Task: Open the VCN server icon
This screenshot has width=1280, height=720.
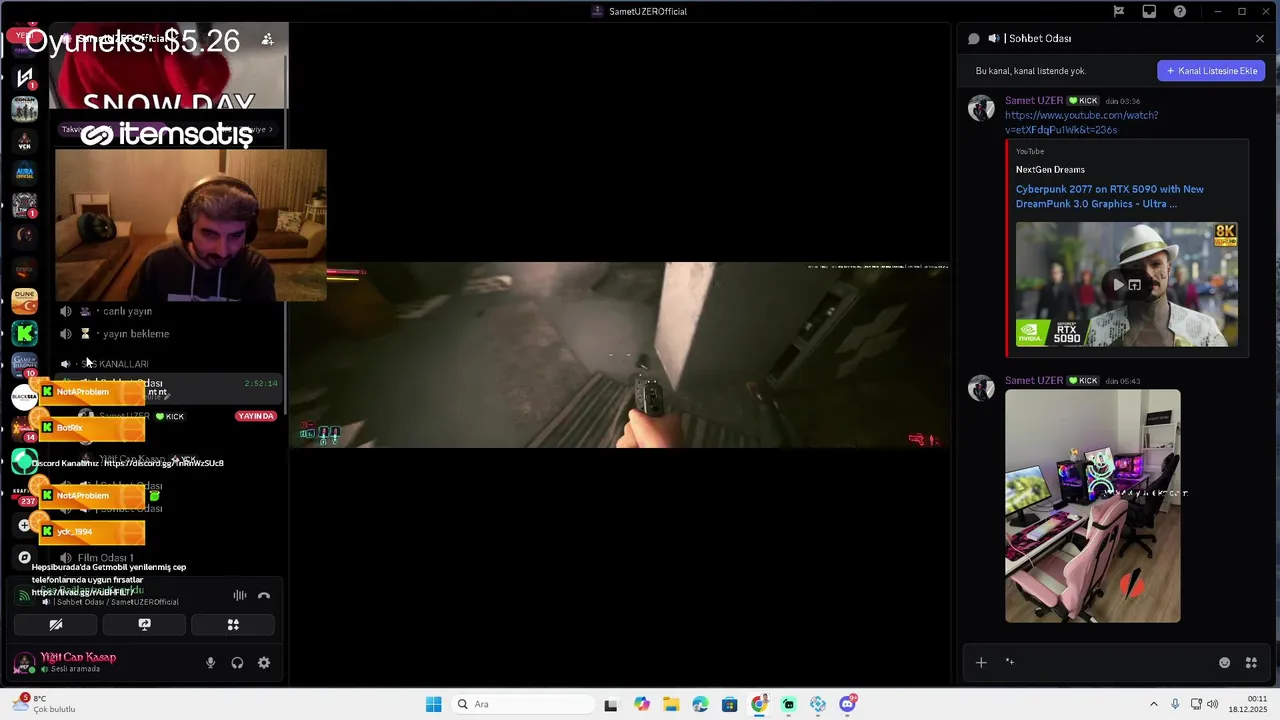Action: (x=24, y=141)
